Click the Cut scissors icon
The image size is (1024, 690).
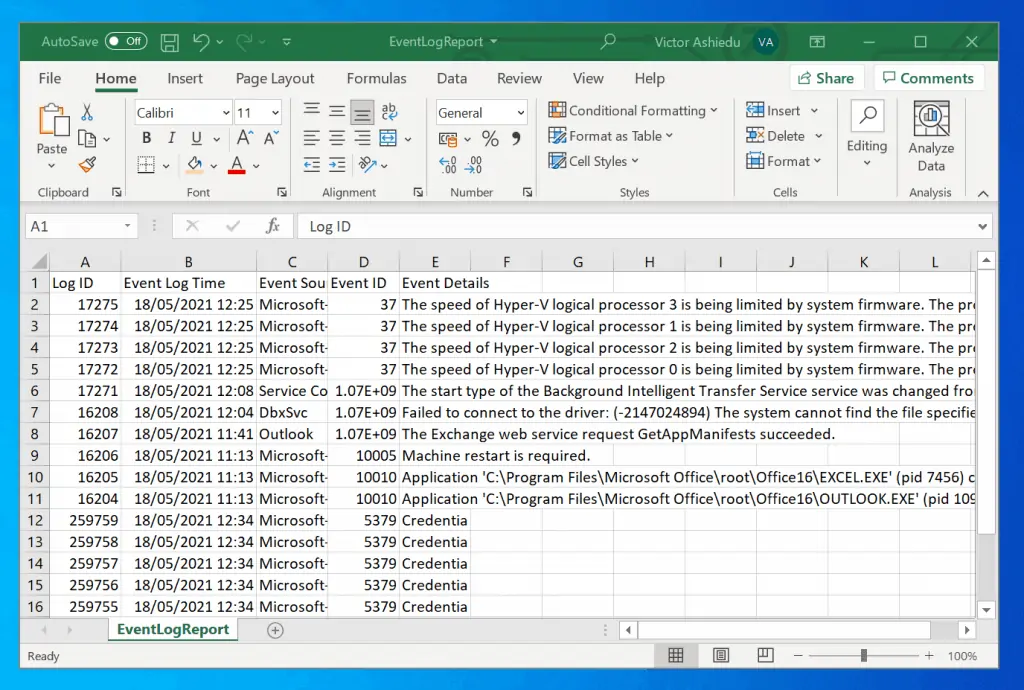point(87,113)
